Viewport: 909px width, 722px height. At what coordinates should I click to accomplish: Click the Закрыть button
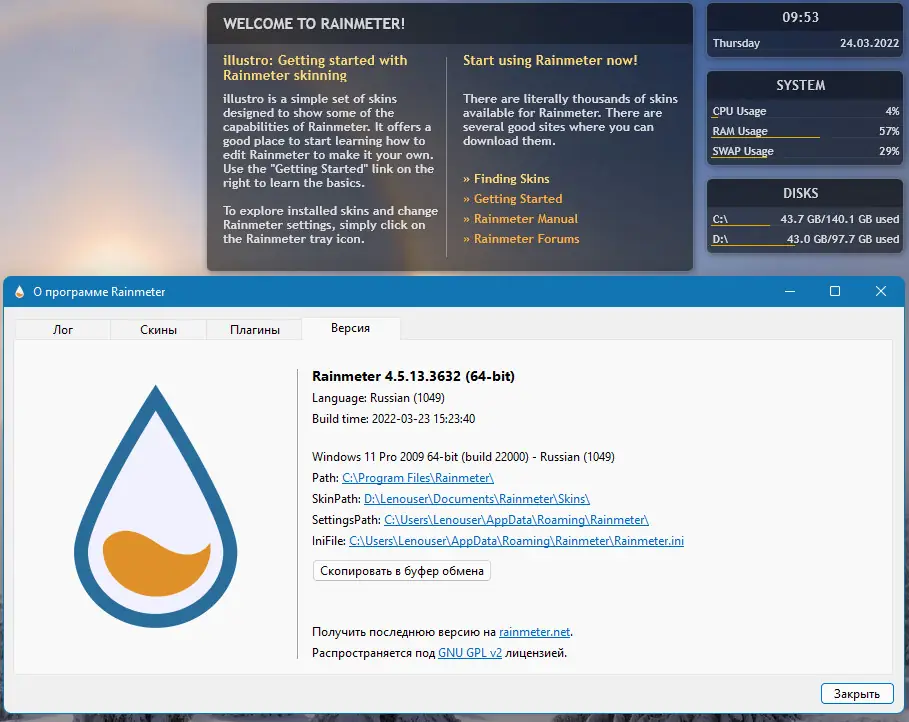point(857,694)
